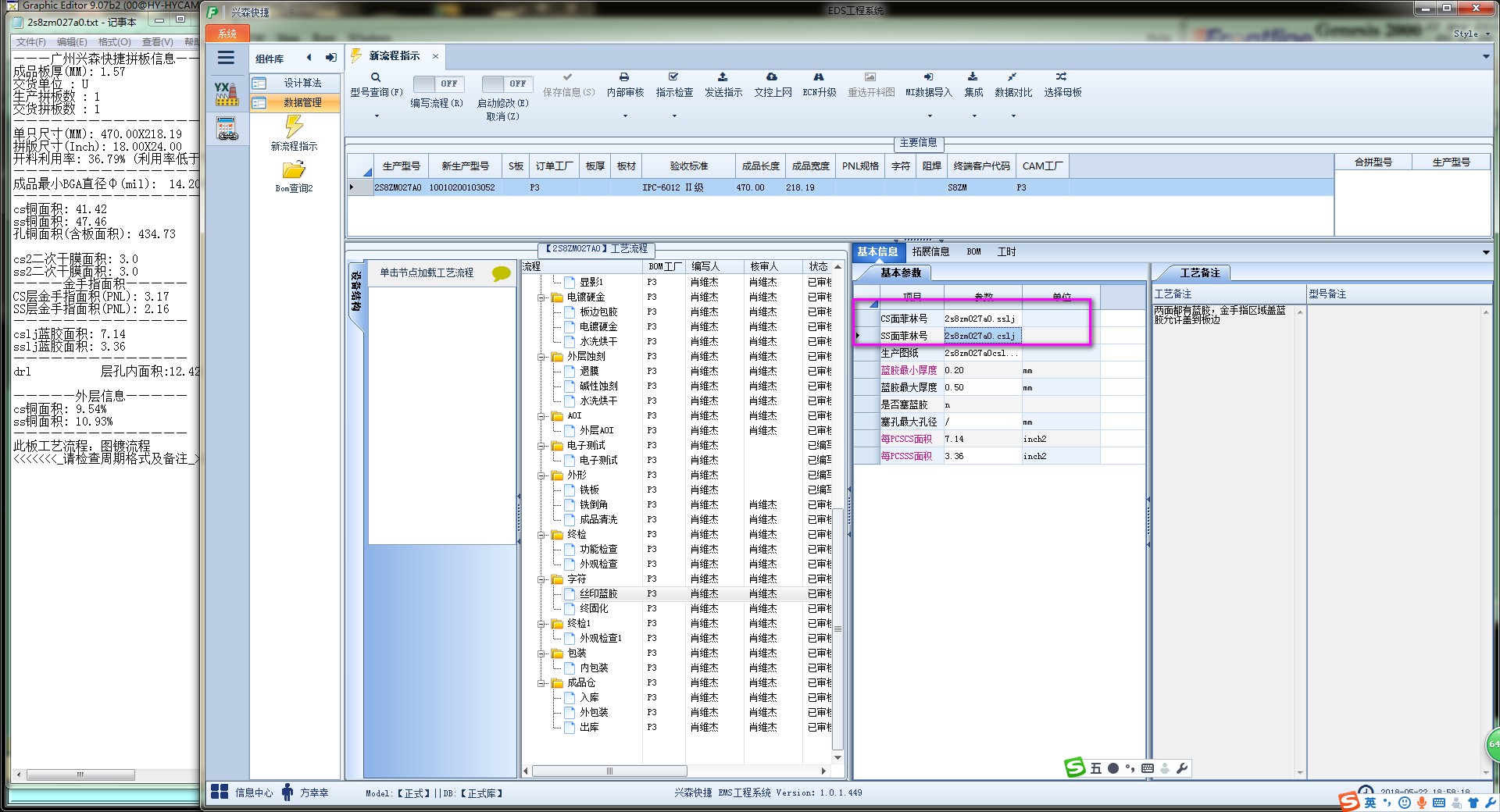Click the MI数据导入 import icon
Viewport: 1500px width, 812px height.
928,77
